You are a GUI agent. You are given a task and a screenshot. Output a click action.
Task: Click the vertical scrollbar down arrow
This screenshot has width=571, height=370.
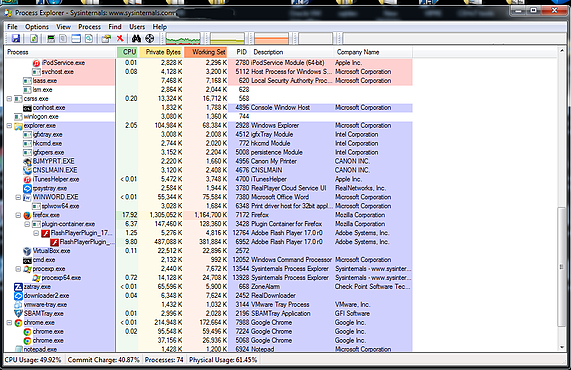coord(562,347)
